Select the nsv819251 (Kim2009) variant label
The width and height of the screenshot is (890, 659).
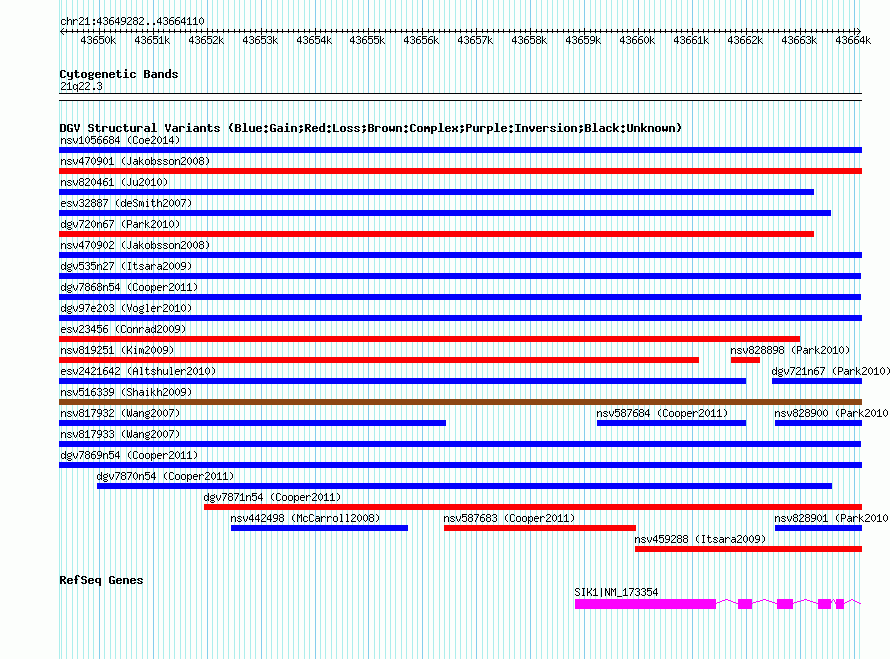(117, 350)
